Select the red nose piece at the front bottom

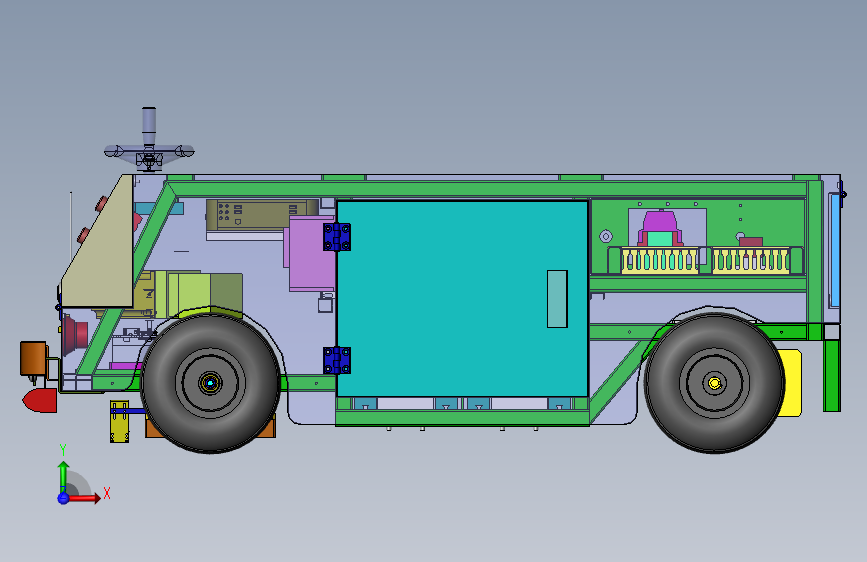click(x=40, y=400)
